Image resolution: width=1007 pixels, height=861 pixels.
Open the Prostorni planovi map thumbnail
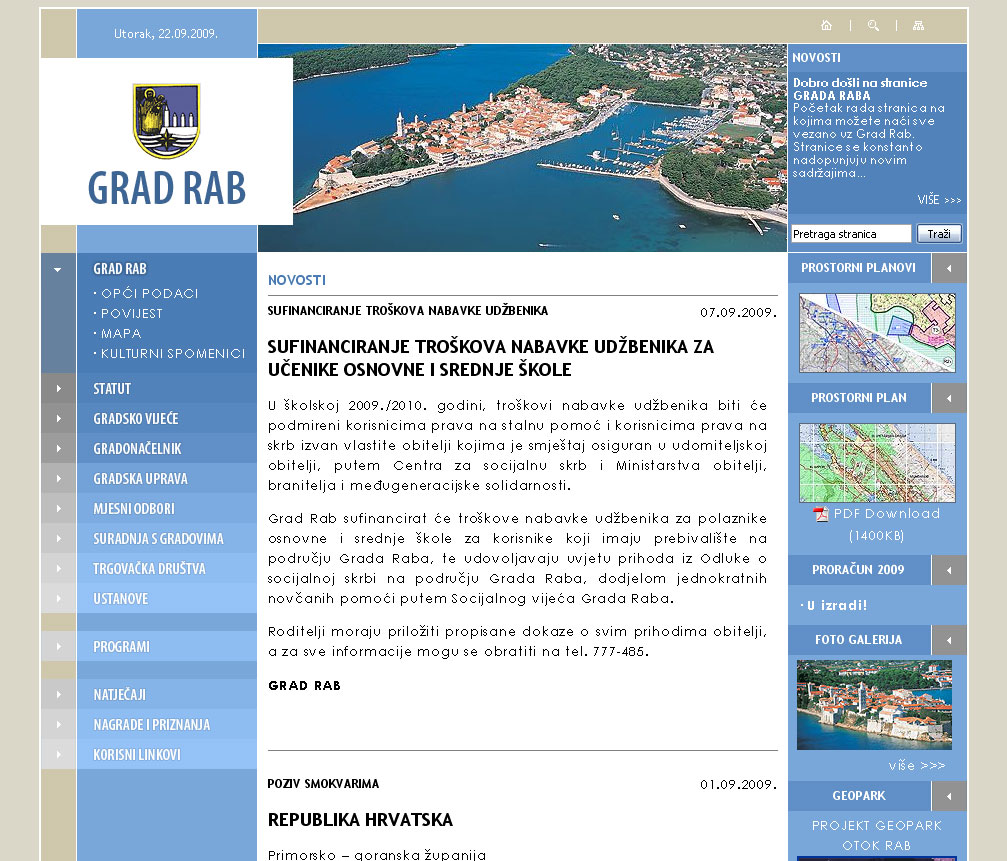point(877,333)
